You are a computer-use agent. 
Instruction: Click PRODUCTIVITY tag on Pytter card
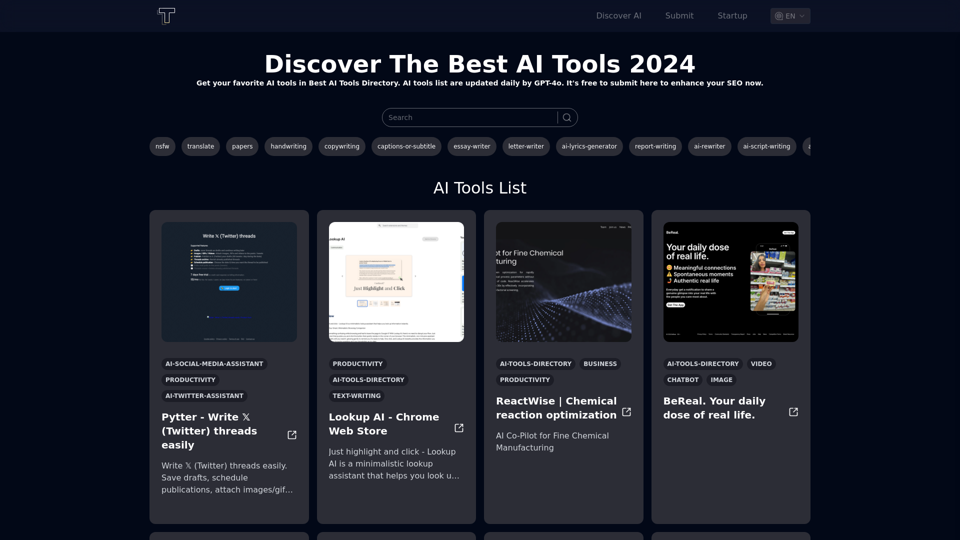(190, 380)
